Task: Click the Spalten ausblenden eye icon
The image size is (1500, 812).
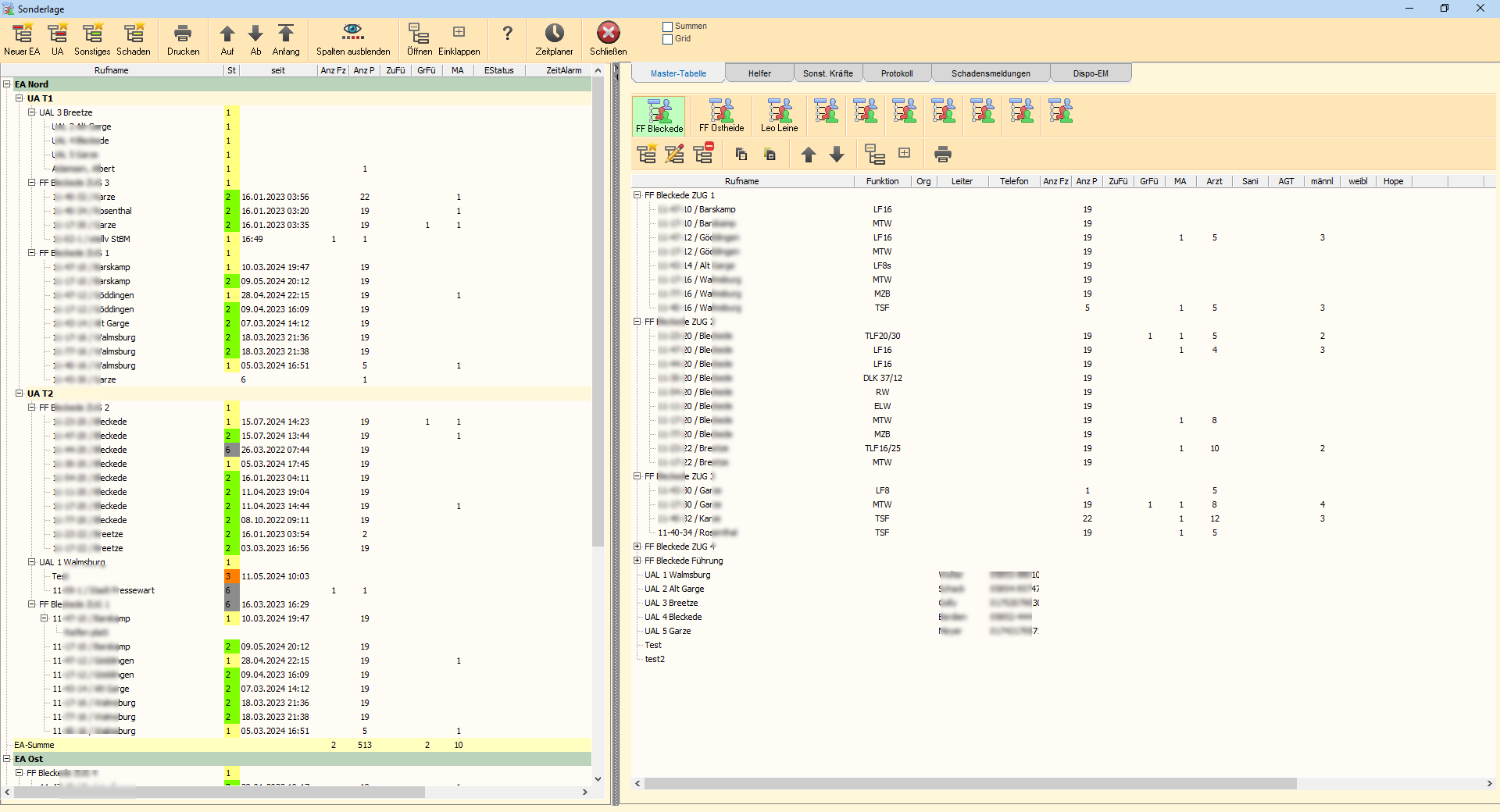Action: (x=353, y=33)
